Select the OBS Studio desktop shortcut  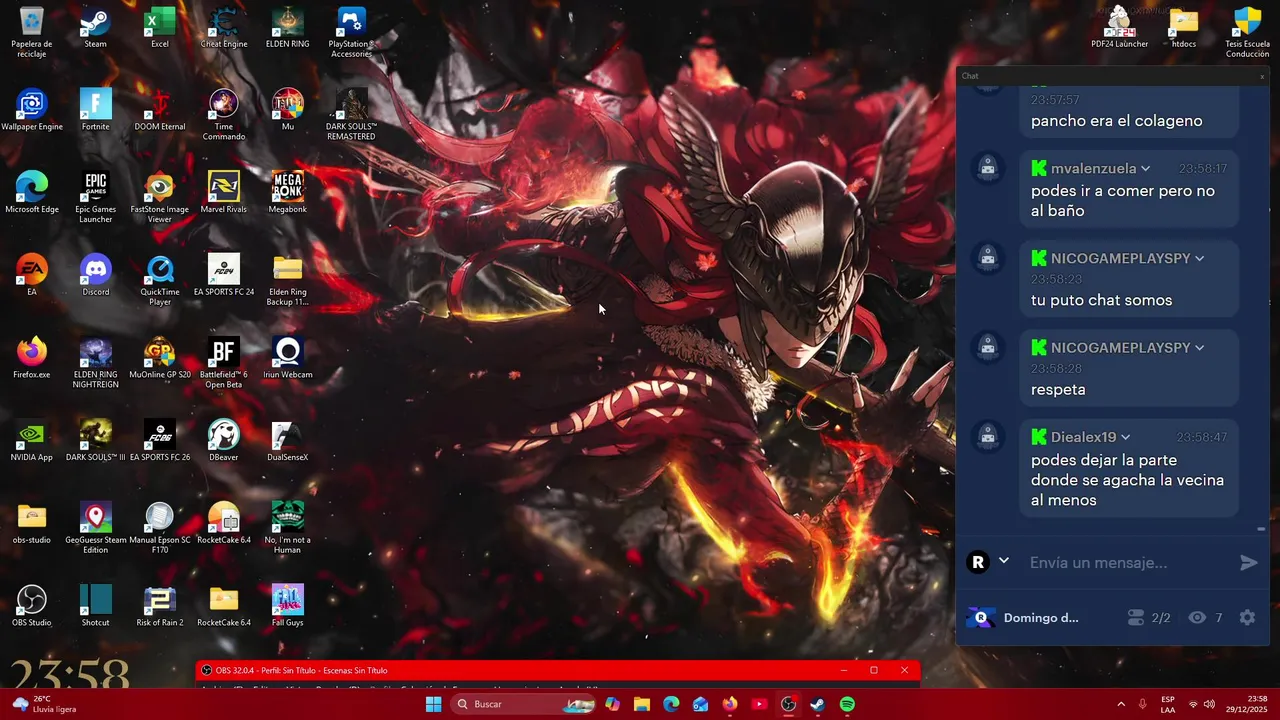(x=32, y=605)
